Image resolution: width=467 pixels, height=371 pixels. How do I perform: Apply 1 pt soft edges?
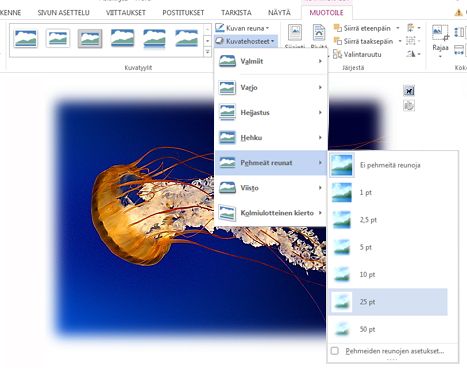[x=388, y=192]
